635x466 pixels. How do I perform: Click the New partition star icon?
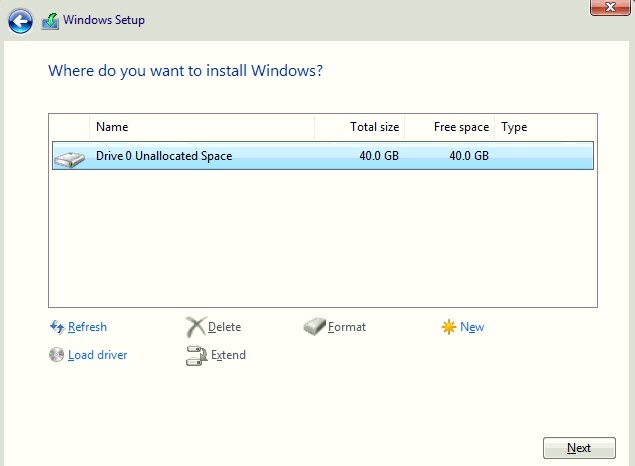coord(449,327)
